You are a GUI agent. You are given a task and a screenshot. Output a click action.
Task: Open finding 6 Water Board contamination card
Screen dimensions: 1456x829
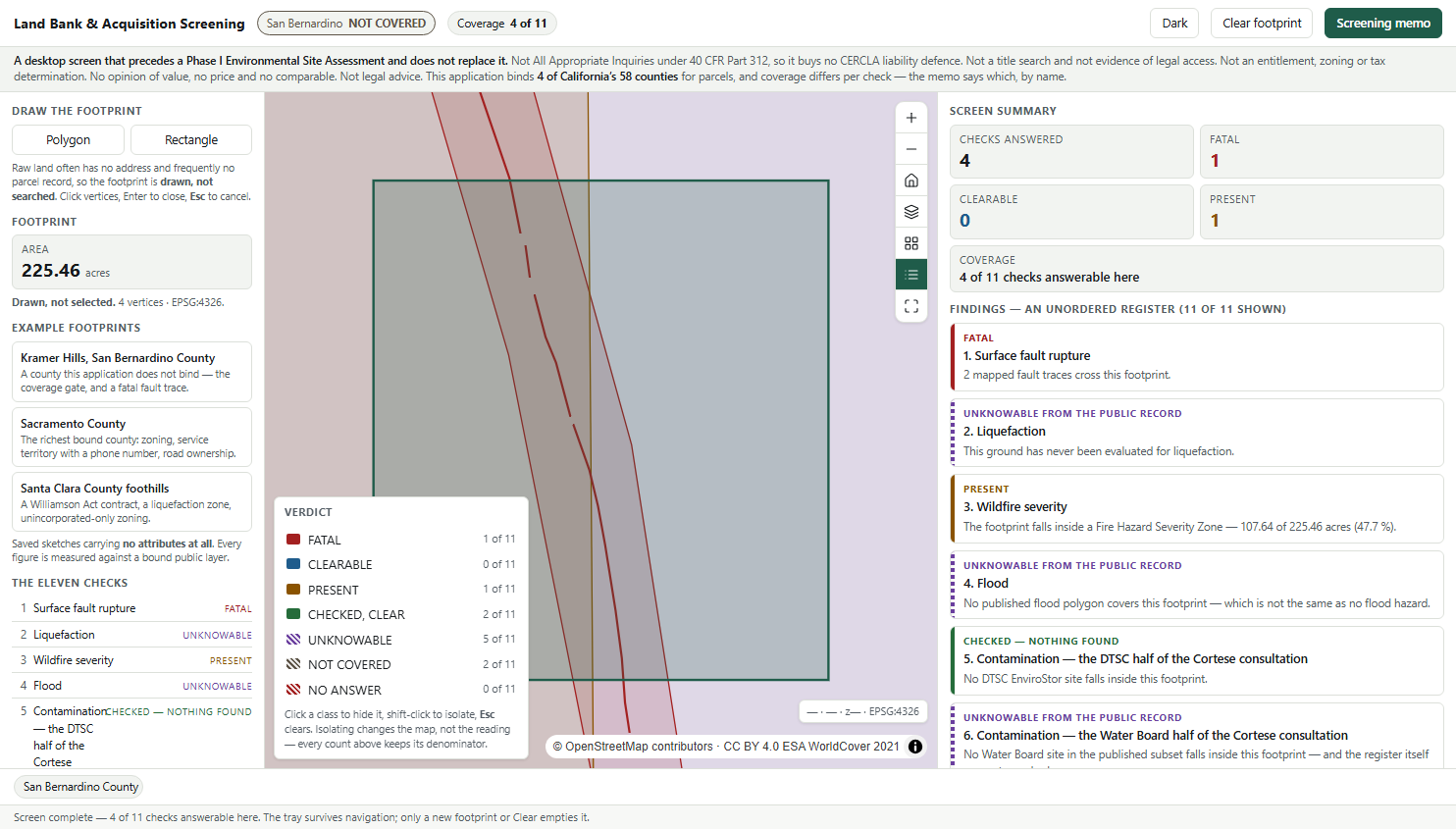[1197, 735]
